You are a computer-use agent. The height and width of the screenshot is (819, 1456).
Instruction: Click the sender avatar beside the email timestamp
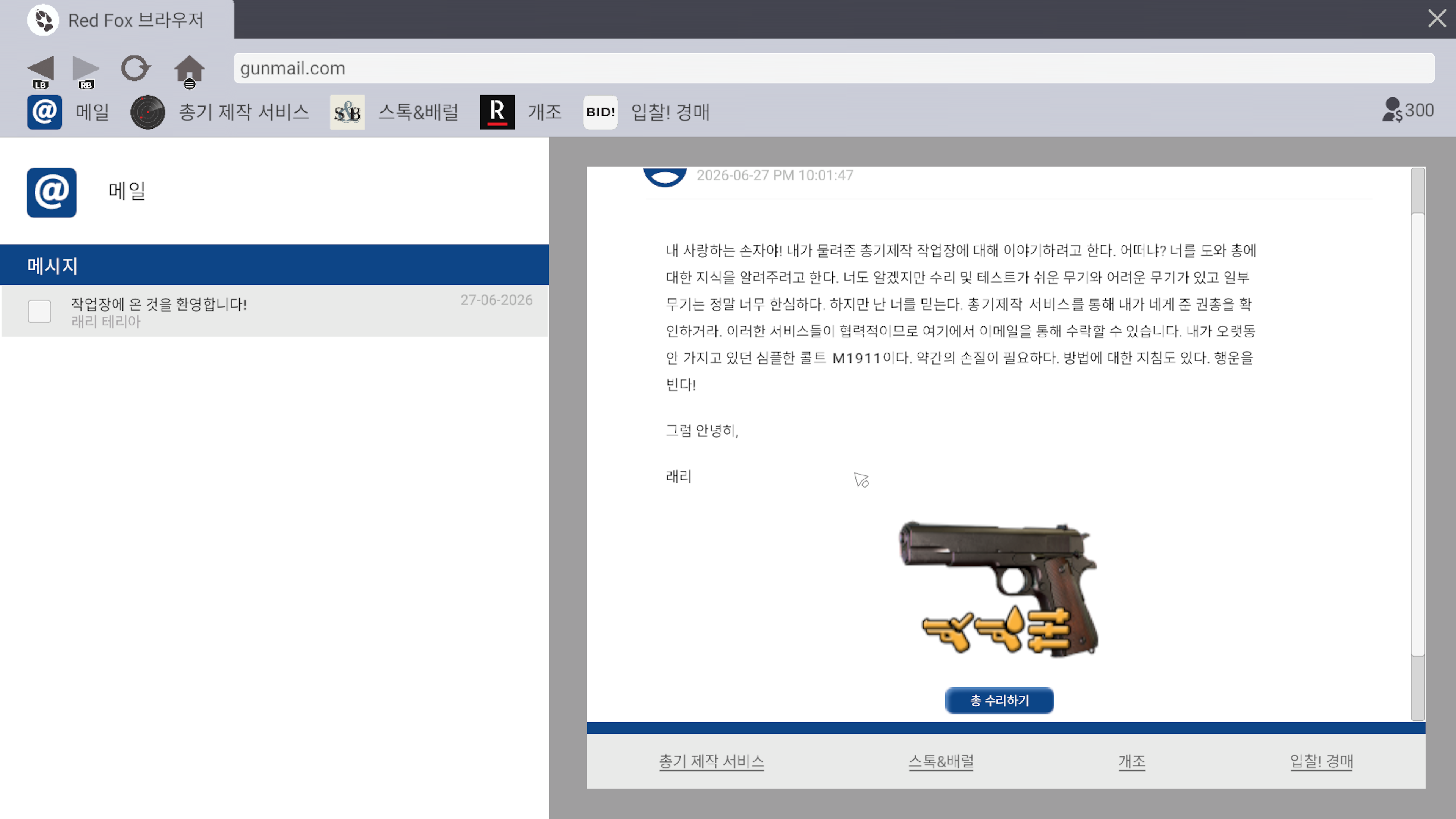pyautogui.click(x=665, y=177)
